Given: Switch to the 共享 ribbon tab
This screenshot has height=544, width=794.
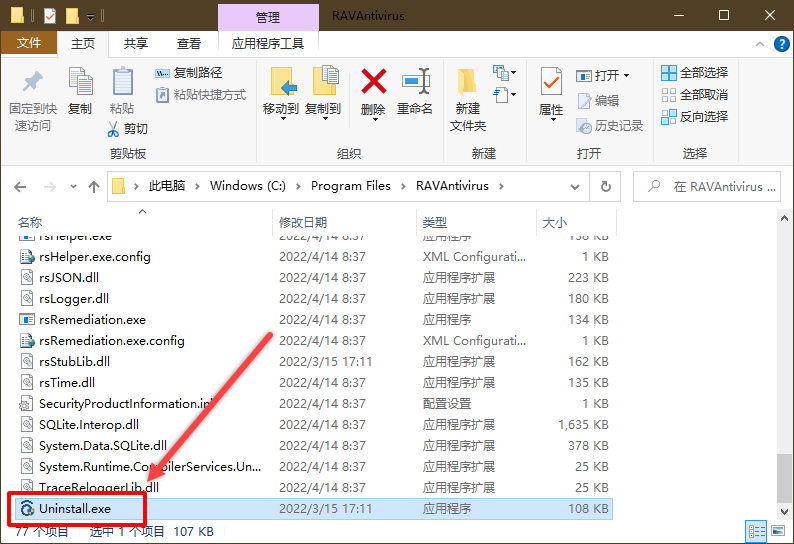Looking at the screenshot, I should tap(136, 44).
